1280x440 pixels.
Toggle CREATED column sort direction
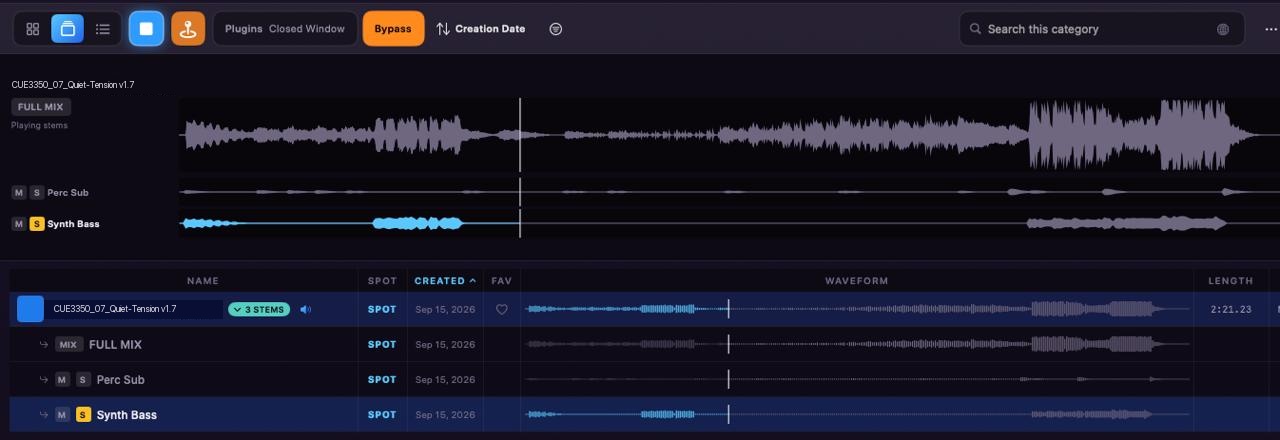pos(445,281)
